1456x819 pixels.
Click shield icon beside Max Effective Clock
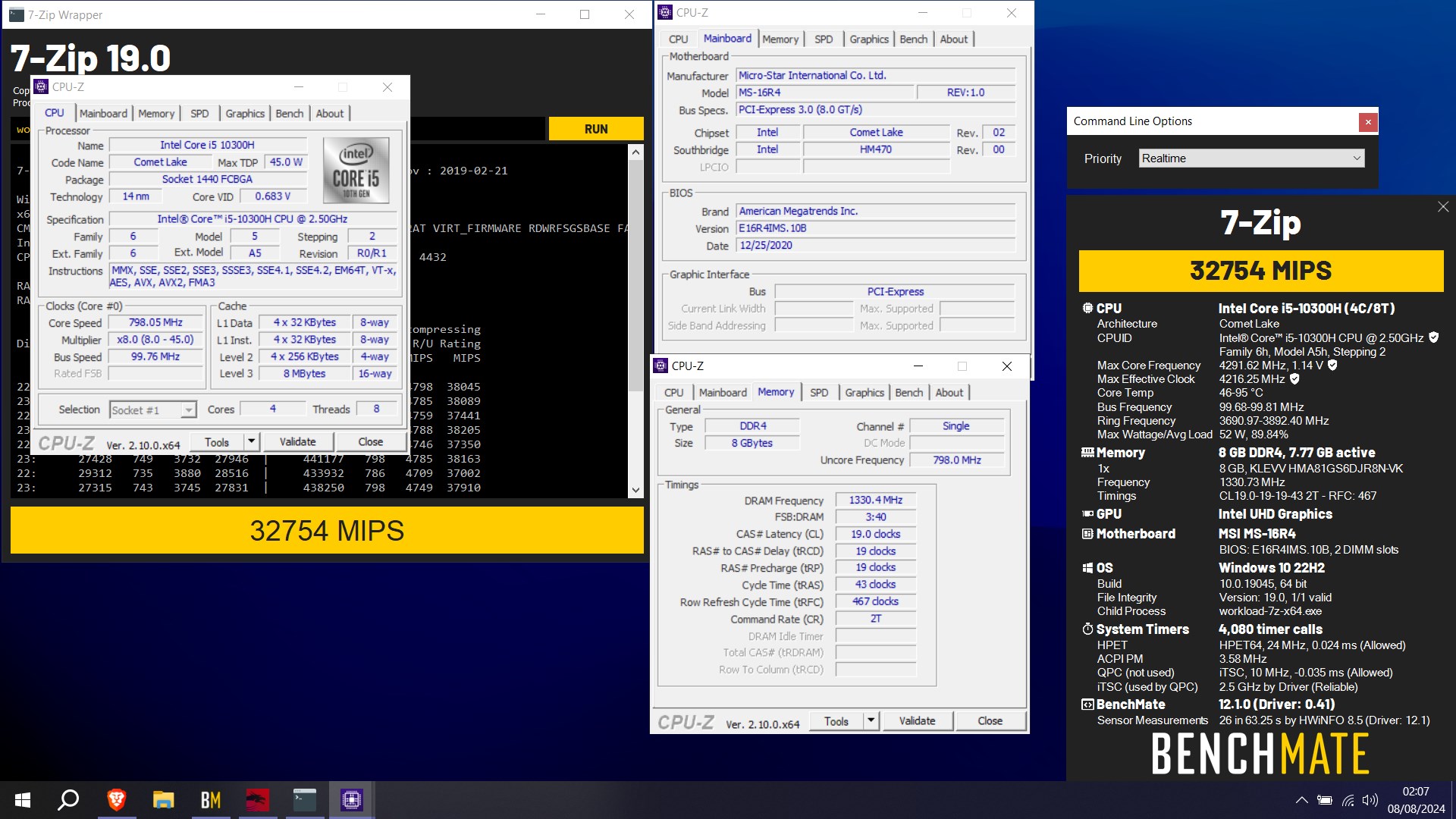pos(1294,378)
